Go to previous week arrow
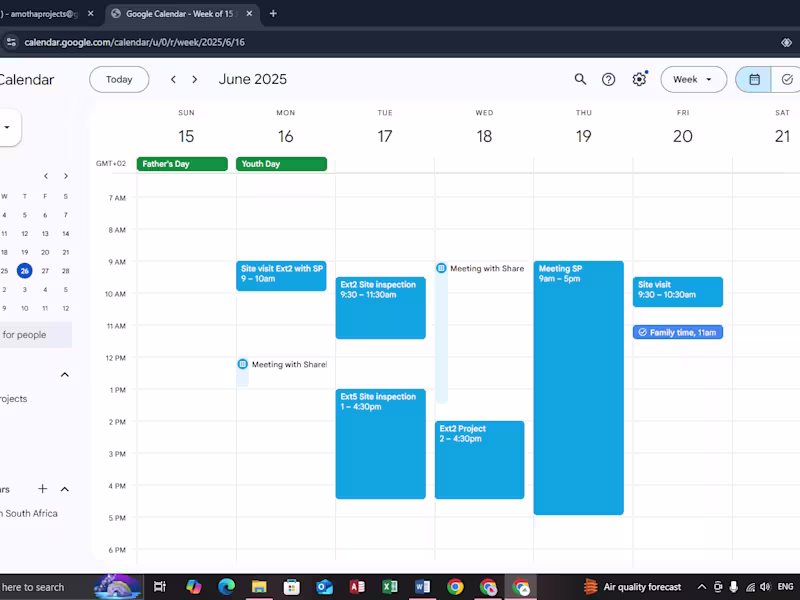The image size is (800, 600). [173, 79]
